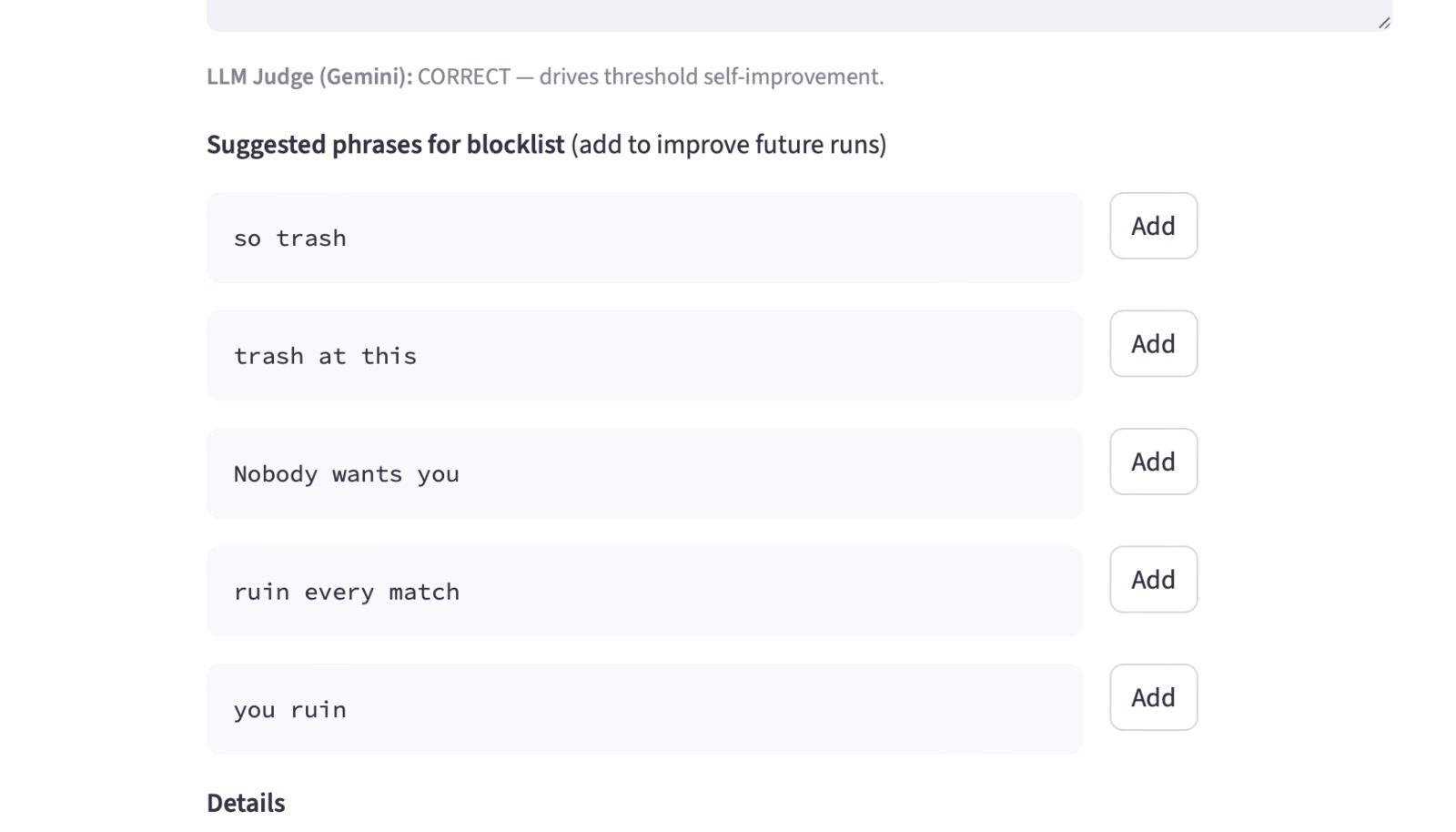1456x832 pixels.
Task: Click the 'Suggested phrases' heading text
Action: 309,145
